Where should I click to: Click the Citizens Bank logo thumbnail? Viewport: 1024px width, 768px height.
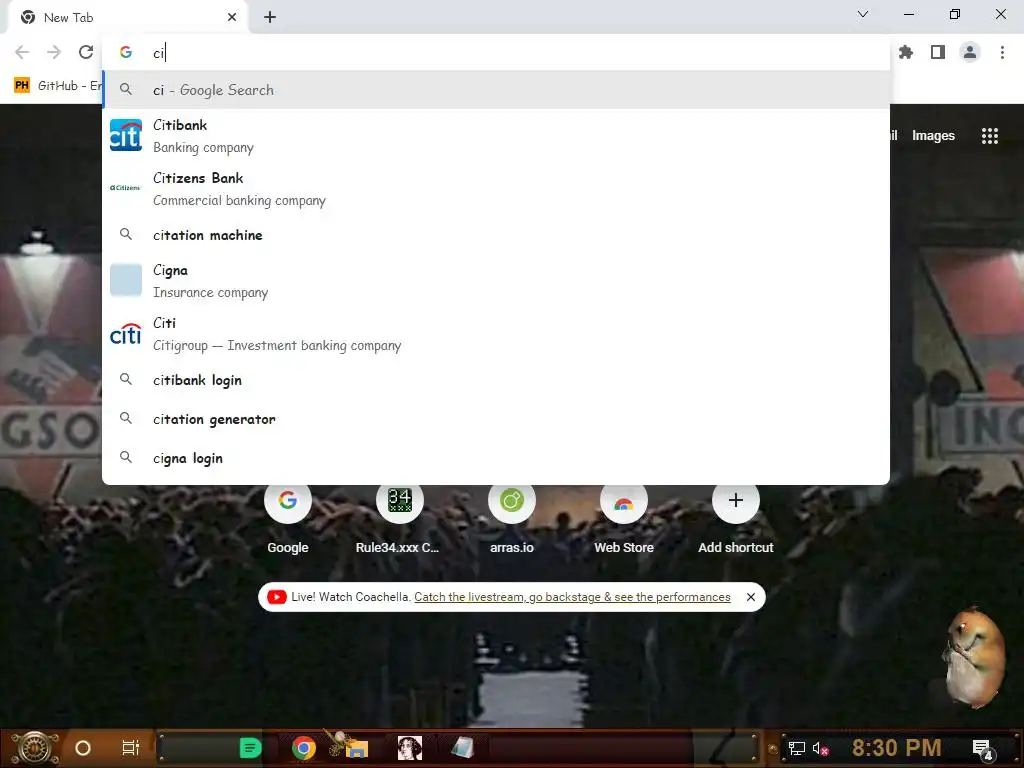tap(125, 188)
